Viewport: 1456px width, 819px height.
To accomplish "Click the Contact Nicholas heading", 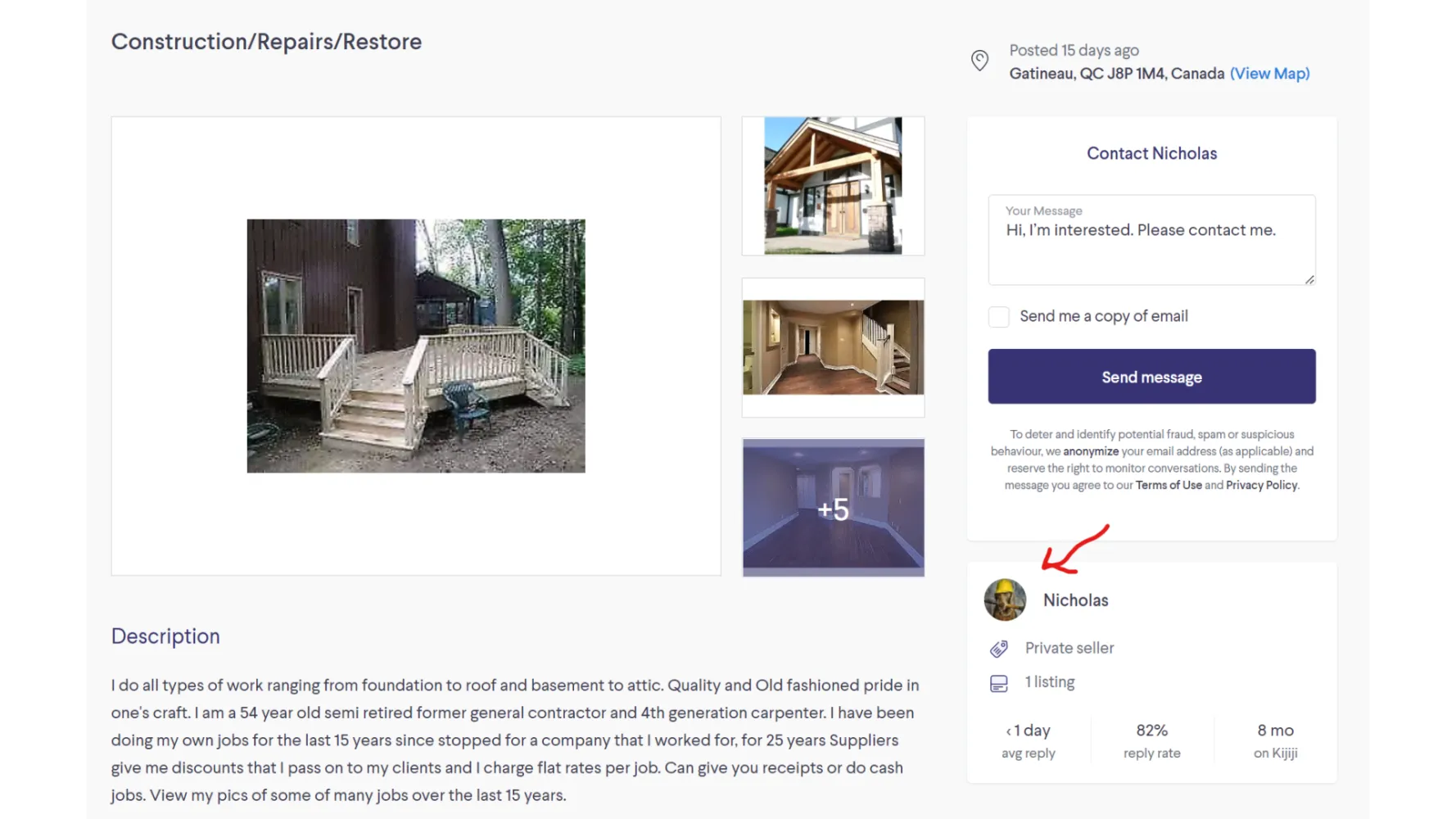I will tap(1151, 154).
